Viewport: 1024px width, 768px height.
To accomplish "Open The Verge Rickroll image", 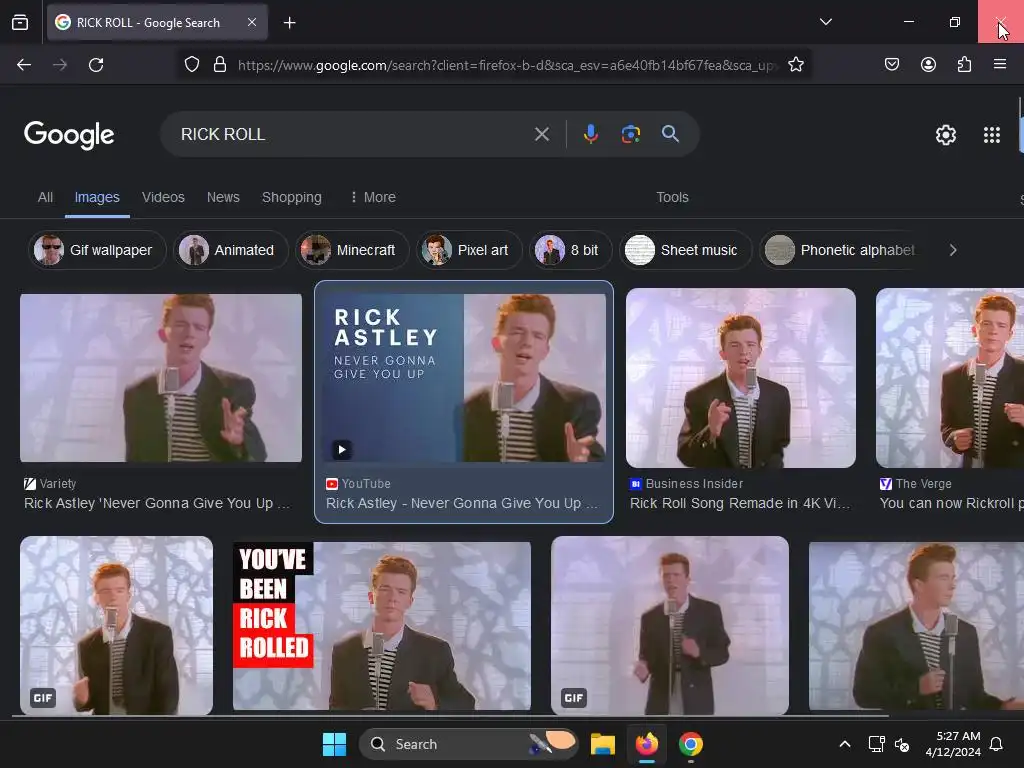I will (x=950, y=377).
